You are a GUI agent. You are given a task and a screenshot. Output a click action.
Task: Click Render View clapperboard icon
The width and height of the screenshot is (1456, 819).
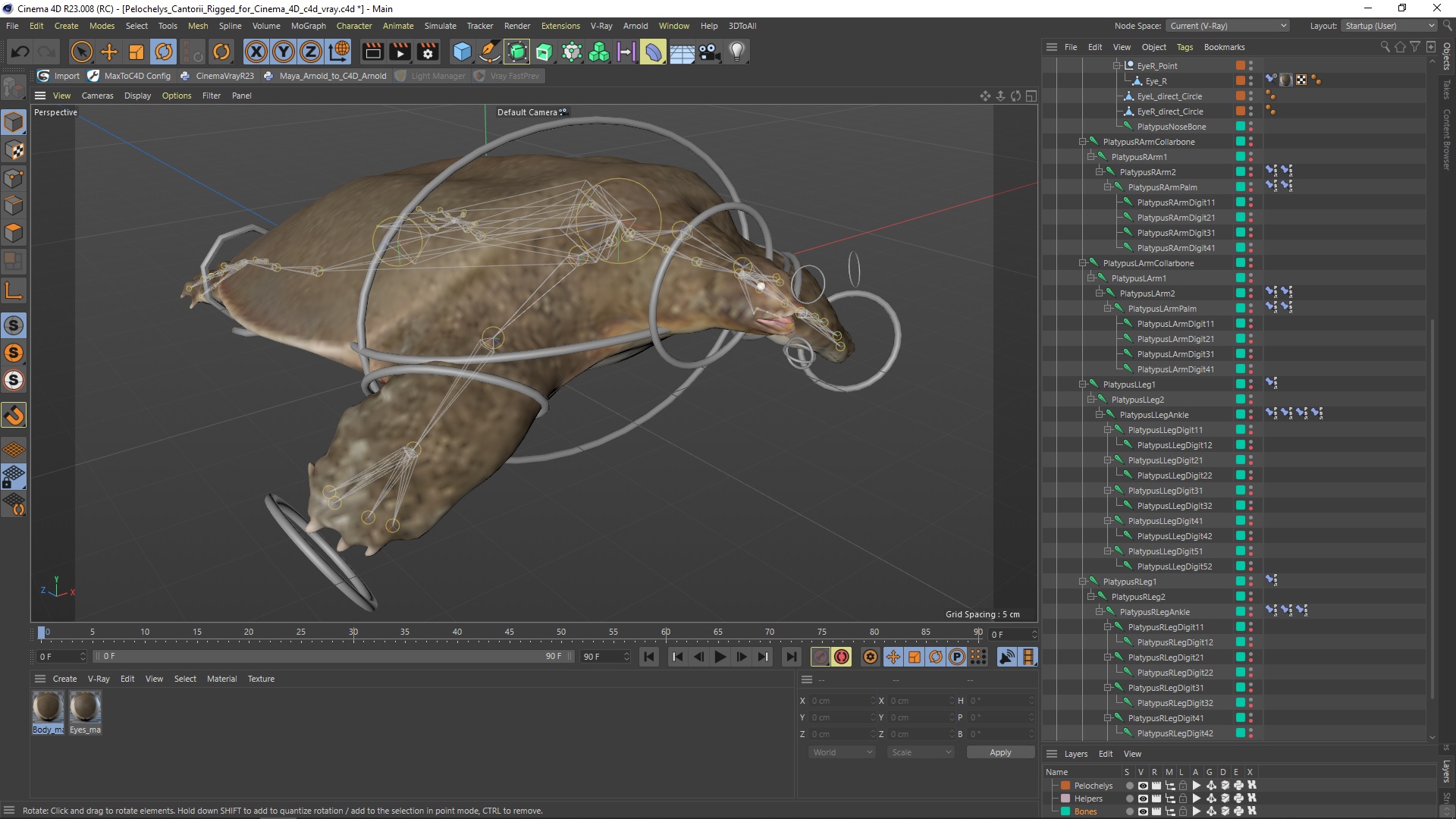[x=372, y=52]
